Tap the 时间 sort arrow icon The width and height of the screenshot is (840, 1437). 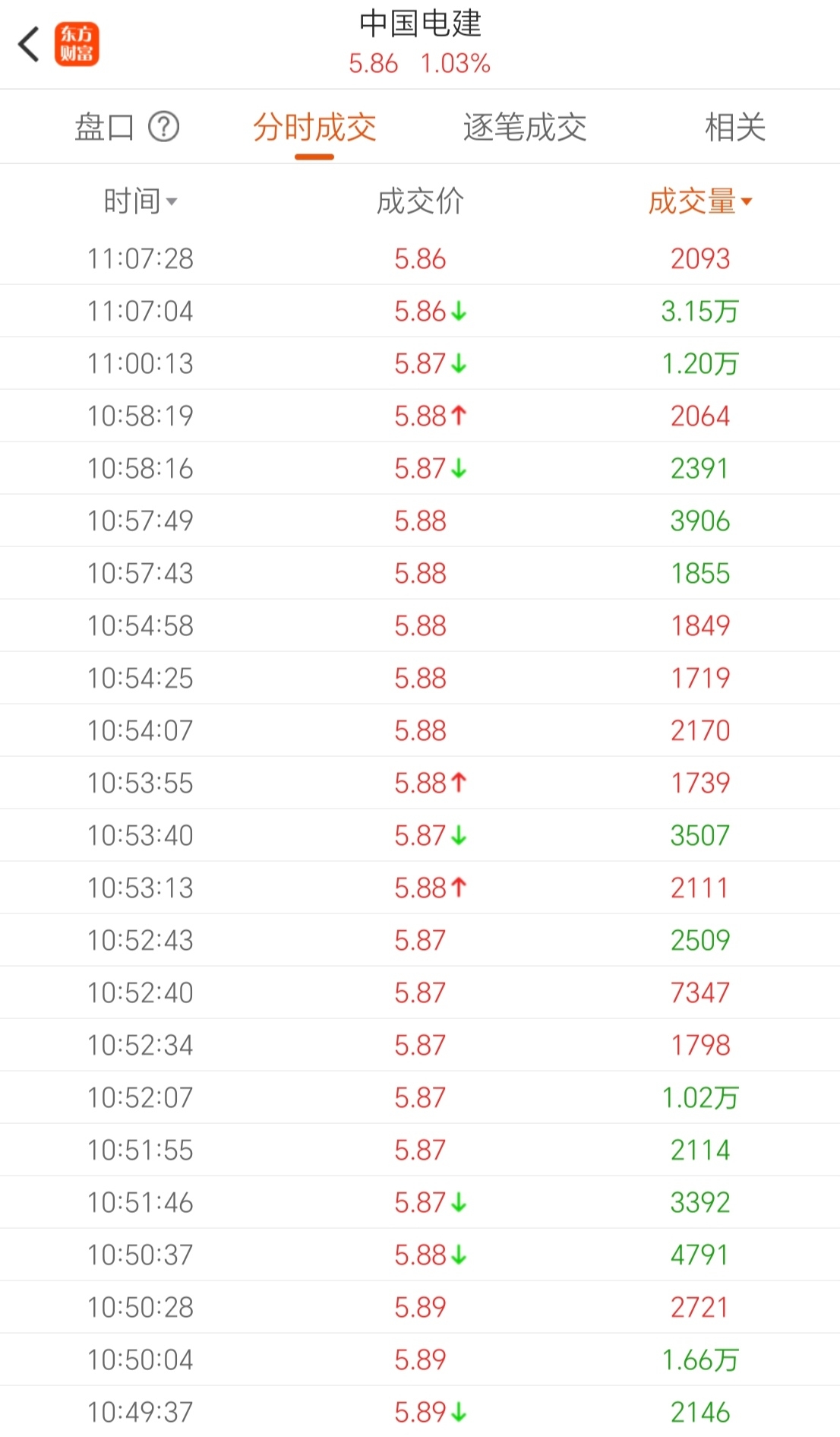172,202
